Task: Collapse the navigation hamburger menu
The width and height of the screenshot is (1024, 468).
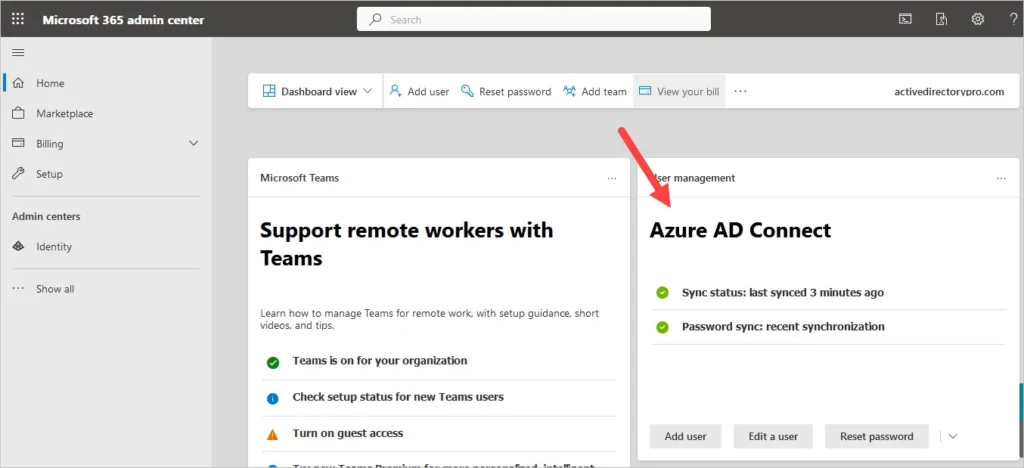Action: pos(18,53)
